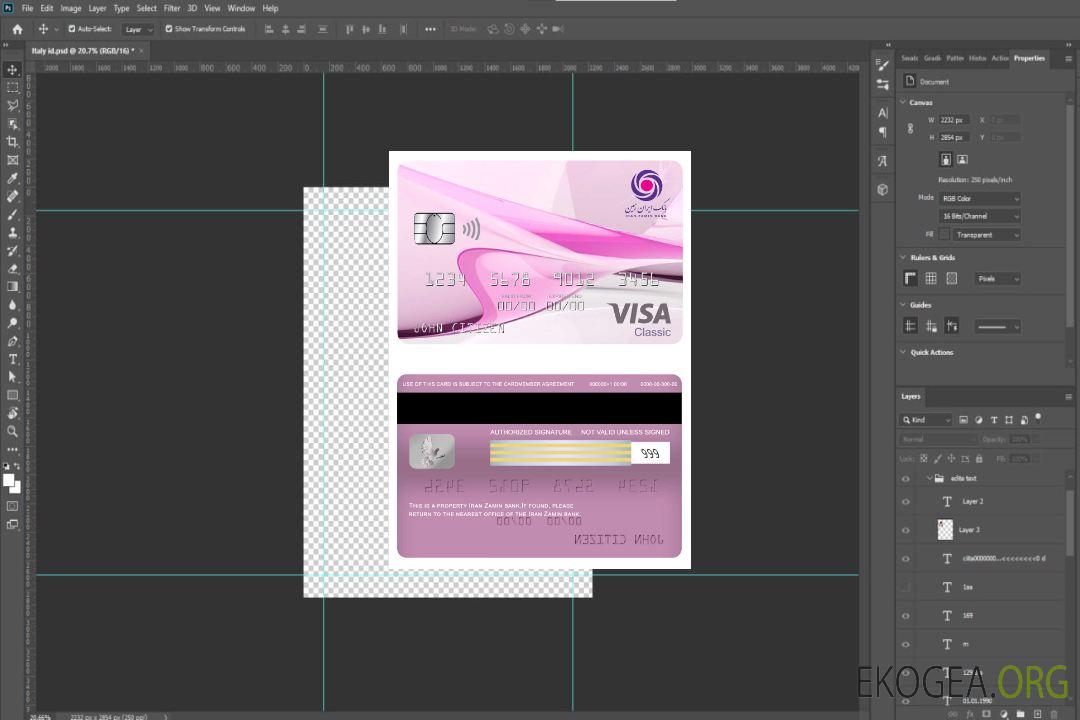
Task: Open the File menu
Action: click(x=27, y=8)
